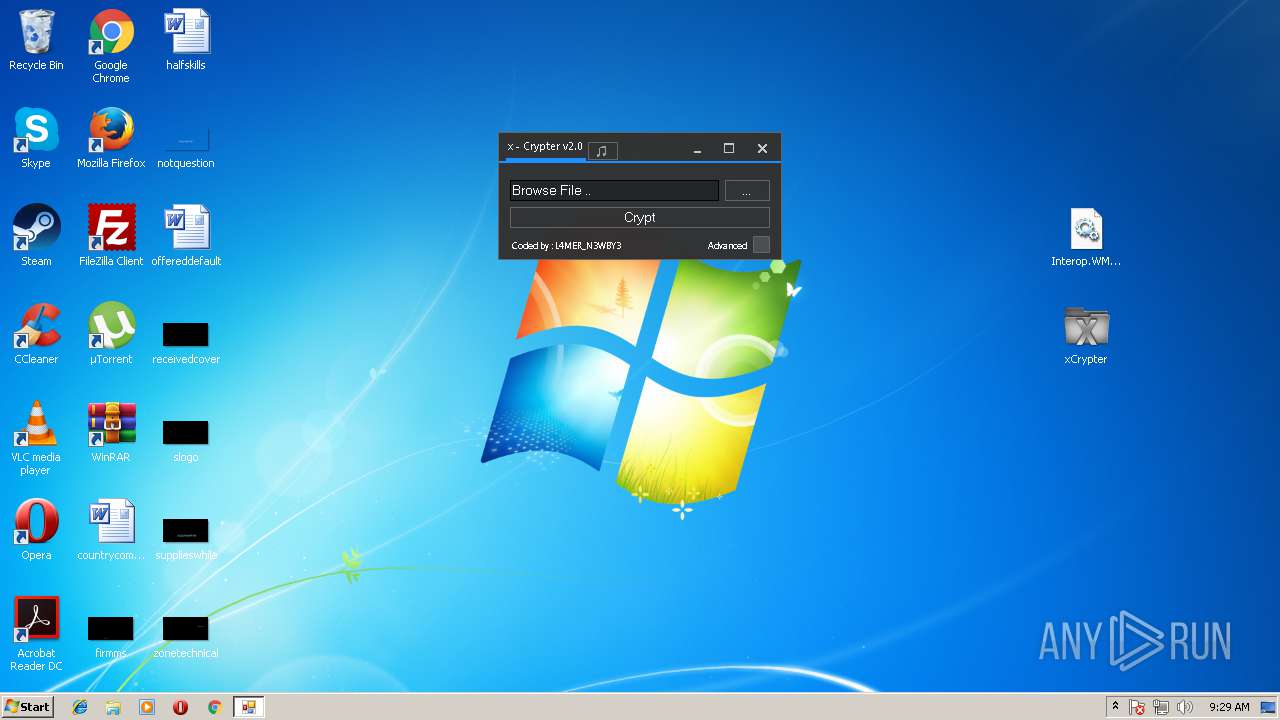Minimize the Crypter window

697,149
